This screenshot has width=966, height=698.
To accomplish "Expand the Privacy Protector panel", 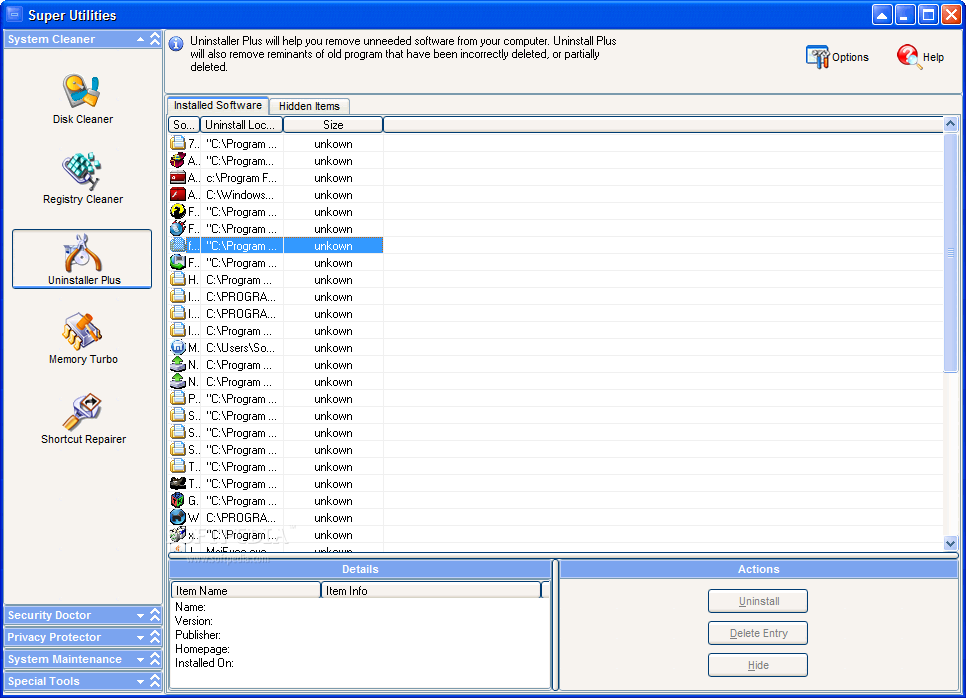I will [140, 638].
